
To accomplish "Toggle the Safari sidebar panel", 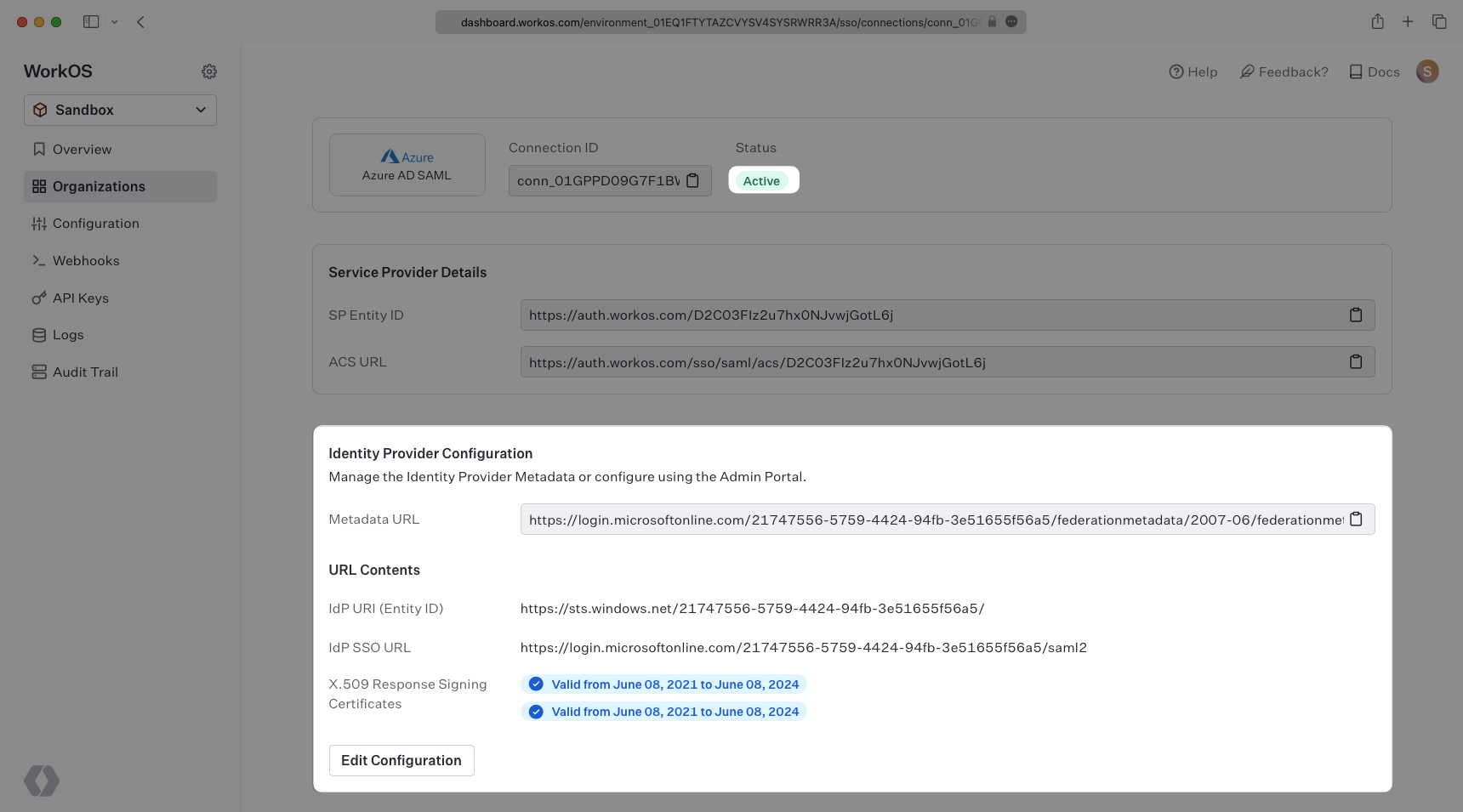I will (x=91, y=22).
